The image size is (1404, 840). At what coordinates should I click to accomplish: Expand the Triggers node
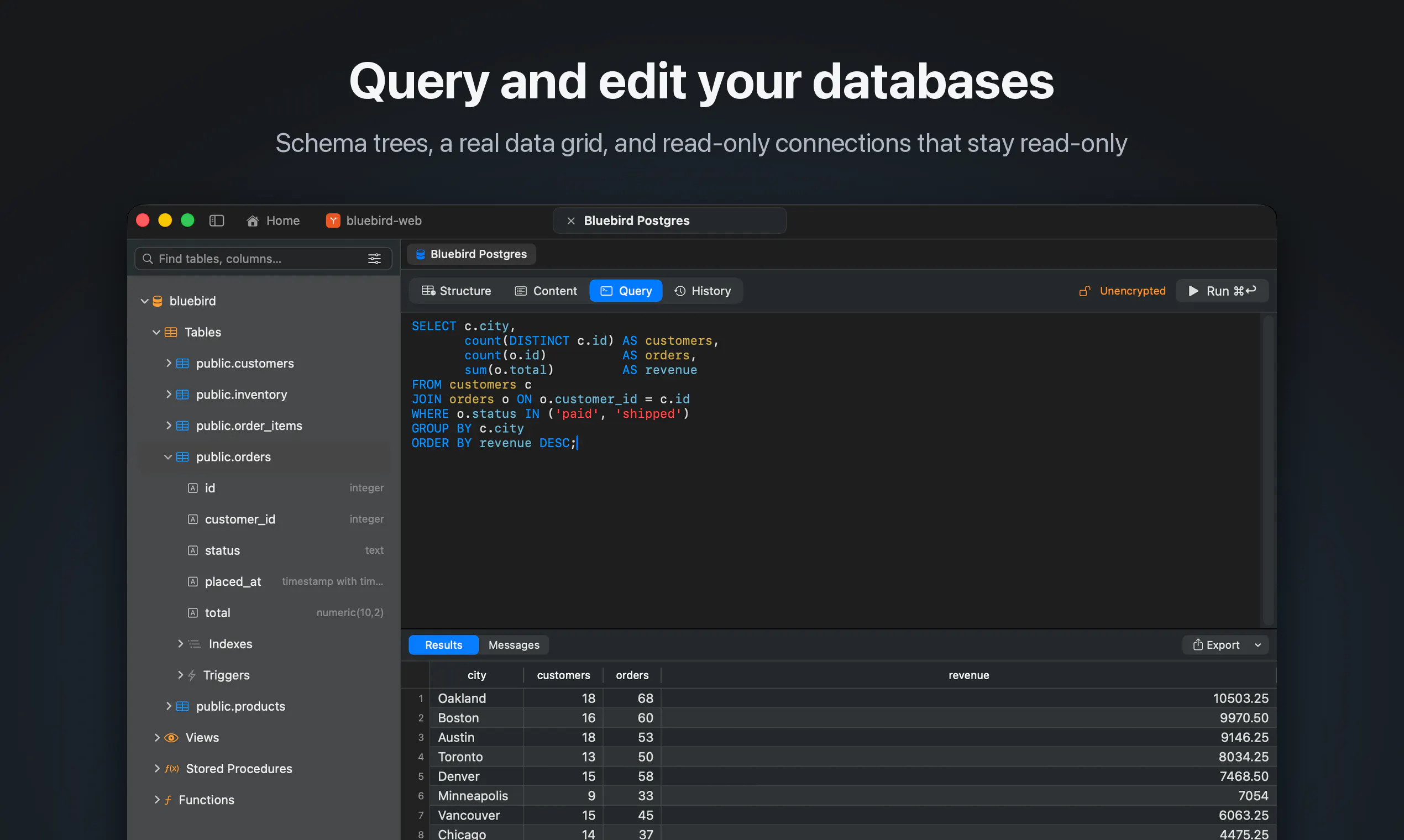click(x=180, y=675)
